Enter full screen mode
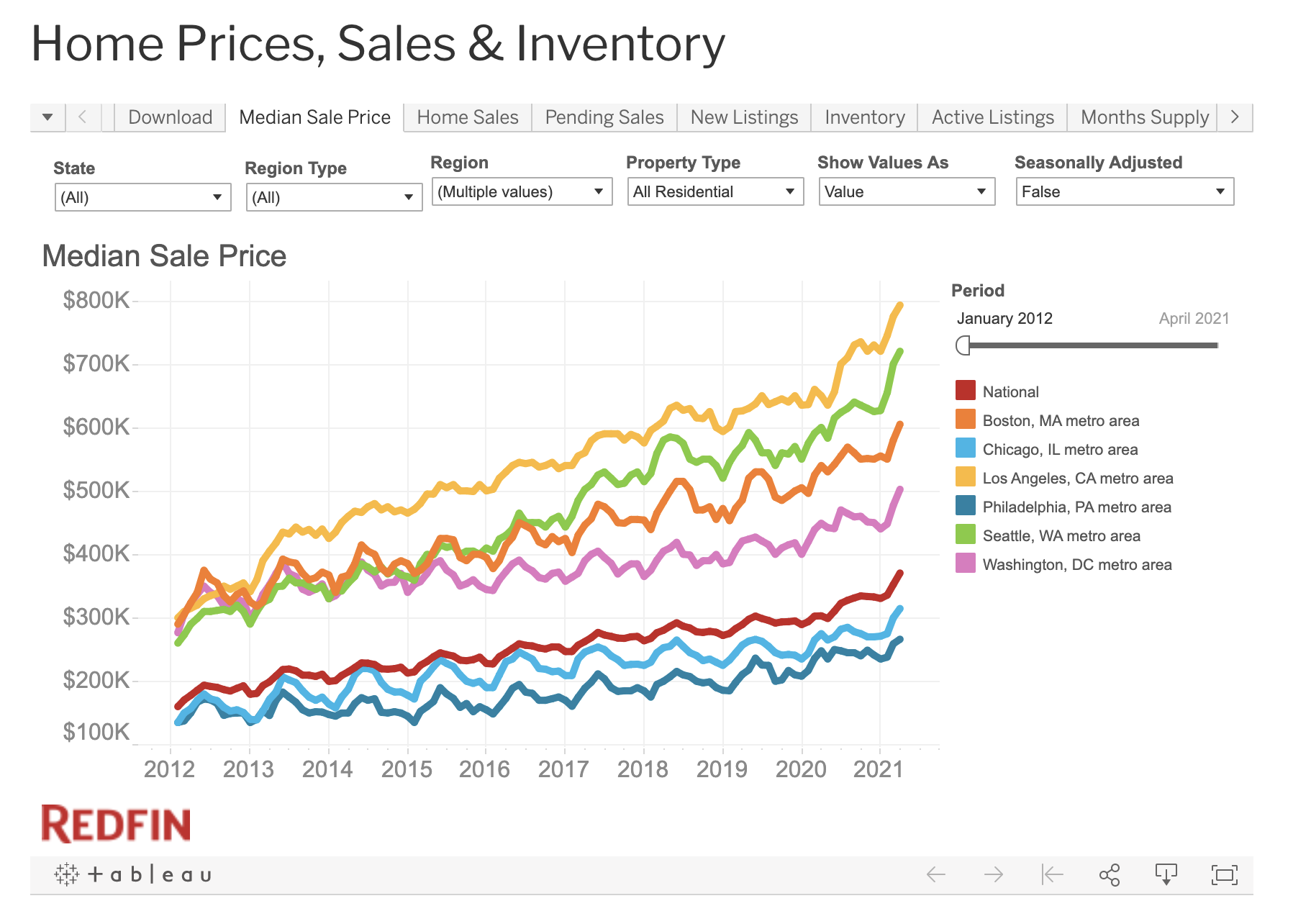This screenshot has width=1311, height=924. (1224, 875)
